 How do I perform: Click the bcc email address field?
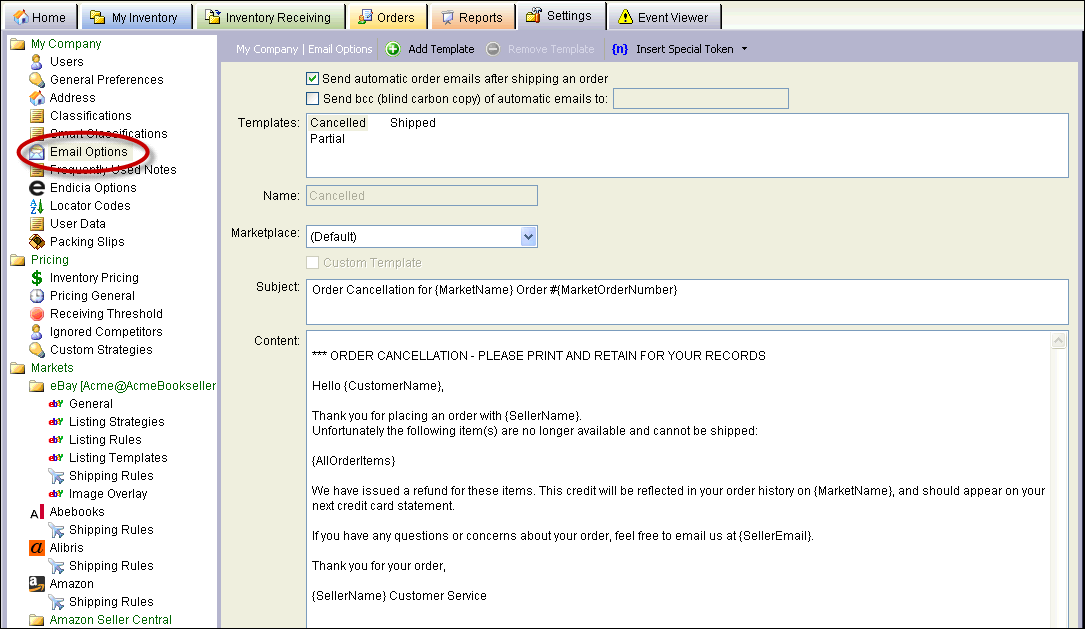(x=701, y=99)
